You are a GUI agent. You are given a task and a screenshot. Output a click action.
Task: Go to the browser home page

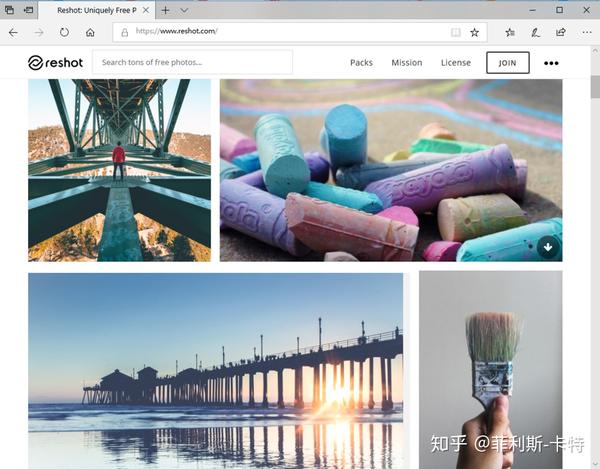(90, 33)
